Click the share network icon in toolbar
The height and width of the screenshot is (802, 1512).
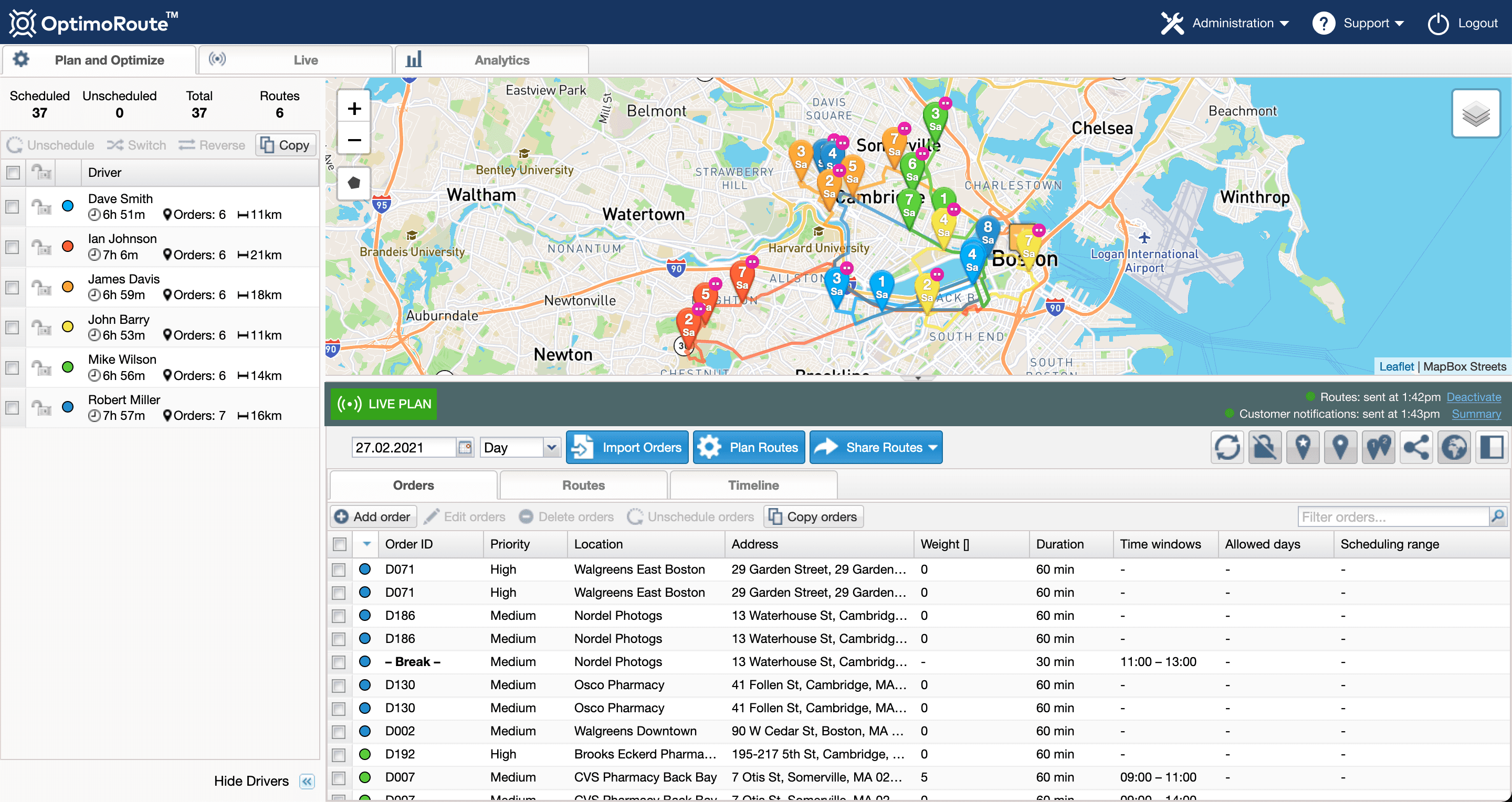[1416, 448]
